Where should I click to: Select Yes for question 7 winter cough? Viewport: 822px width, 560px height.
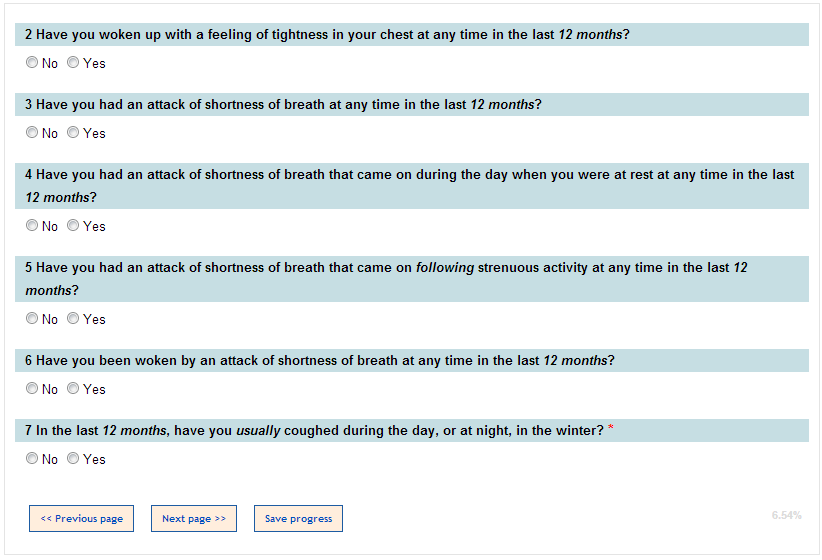point(73,459)
